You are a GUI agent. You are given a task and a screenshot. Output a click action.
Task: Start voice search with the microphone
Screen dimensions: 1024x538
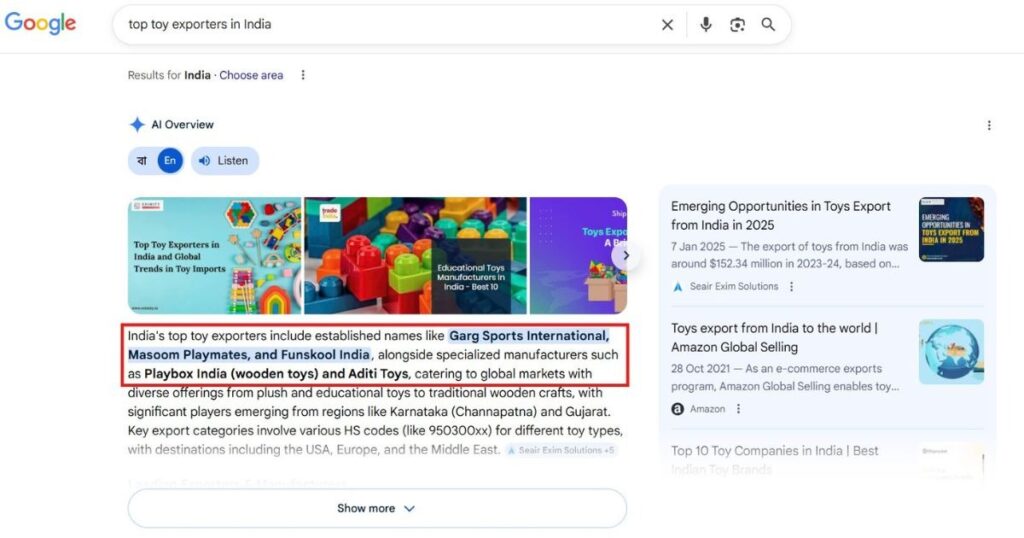705,25
